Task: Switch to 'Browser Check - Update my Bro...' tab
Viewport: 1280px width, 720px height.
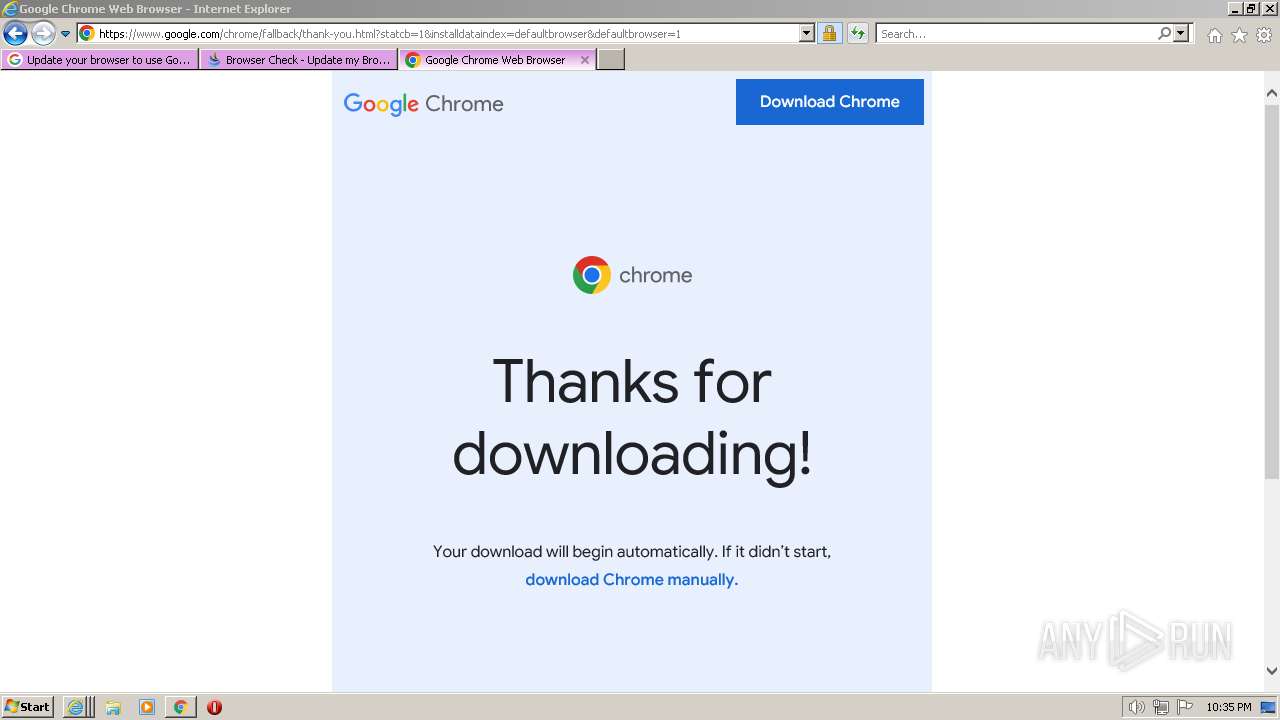Action: pos(299,60)
